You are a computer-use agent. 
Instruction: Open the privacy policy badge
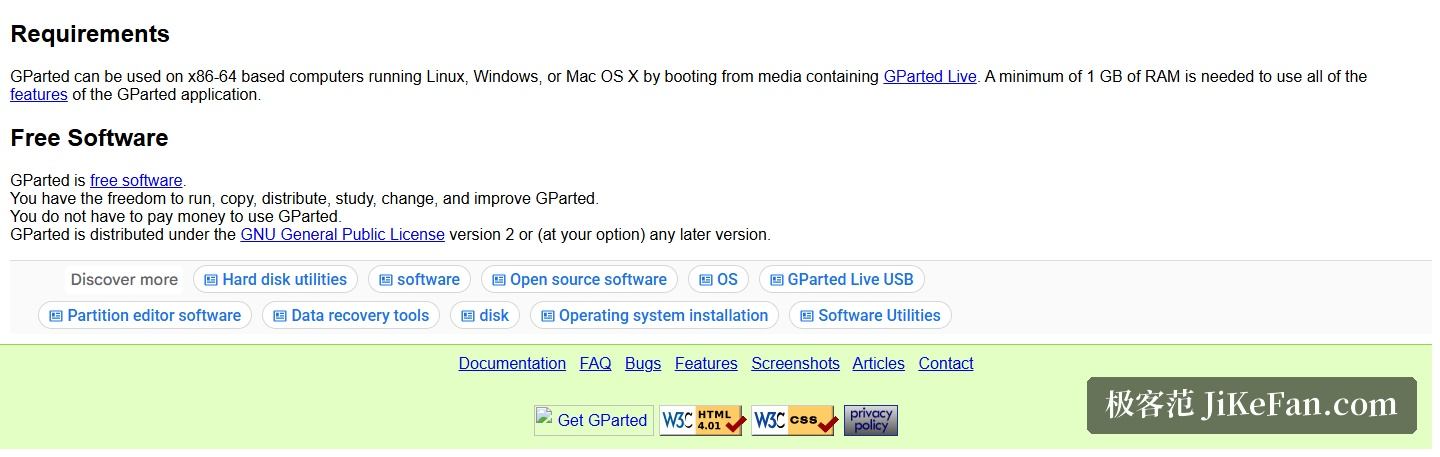[x=871, y=421]
